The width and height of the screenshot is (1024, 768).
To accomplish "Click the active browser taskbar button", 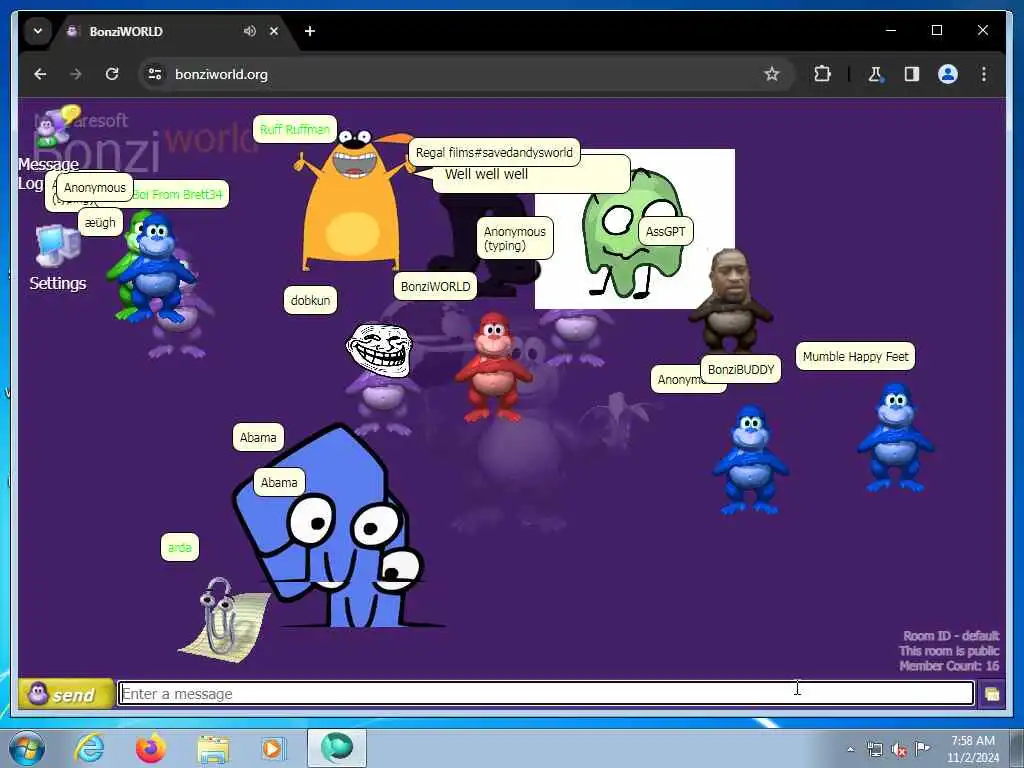I will click(x=337, y=748).
